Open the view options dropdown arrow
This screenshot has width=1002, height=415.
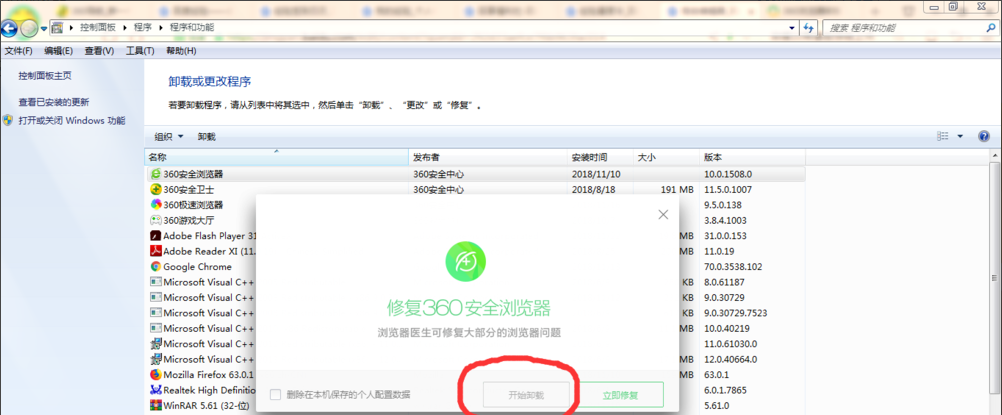[960, 136]
